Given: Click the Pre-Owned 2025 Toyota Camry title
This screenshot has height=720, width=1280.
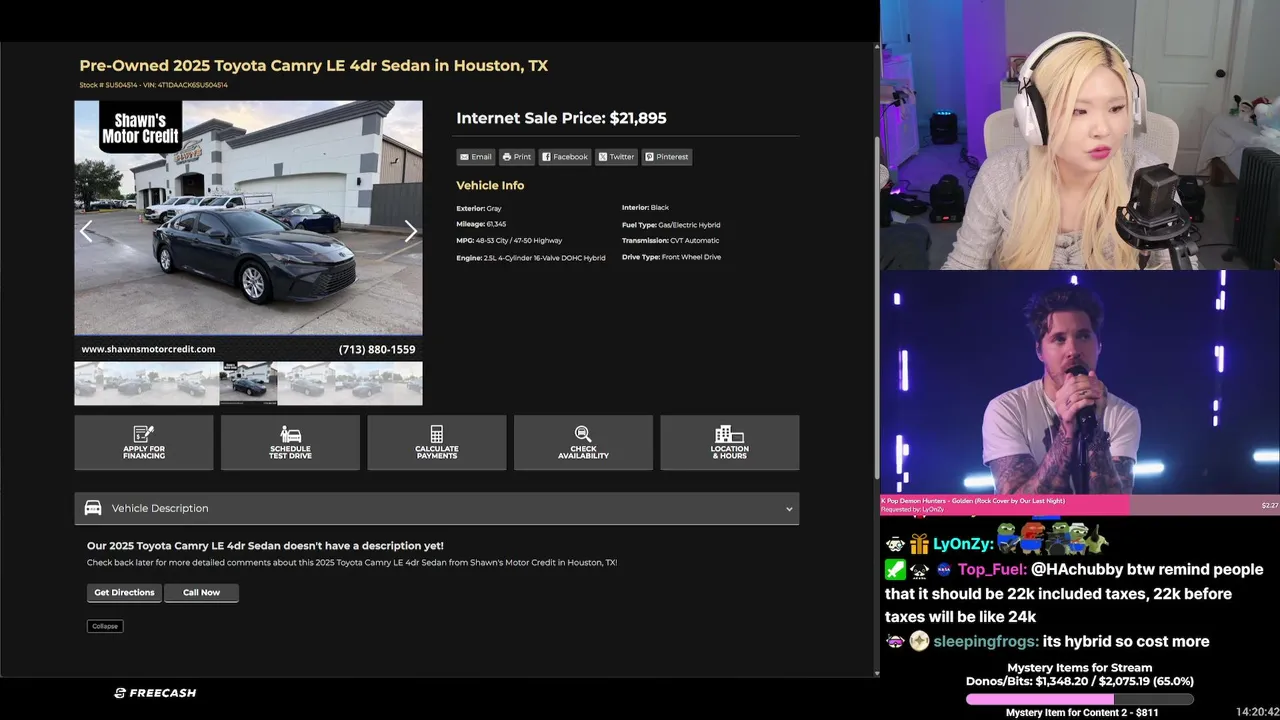Looking at the screenshot, I should [314, 66].
